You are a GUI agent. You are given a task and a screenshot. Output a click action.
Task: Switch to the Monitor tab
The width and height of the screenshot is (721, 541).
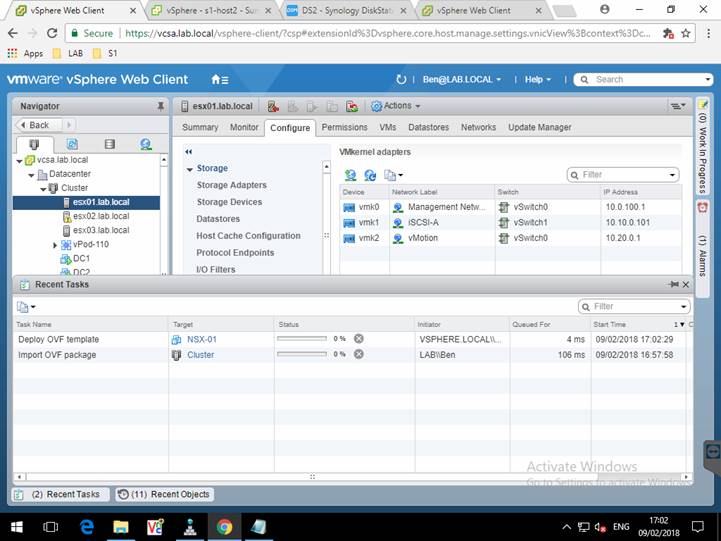click(x=244, y=127)
